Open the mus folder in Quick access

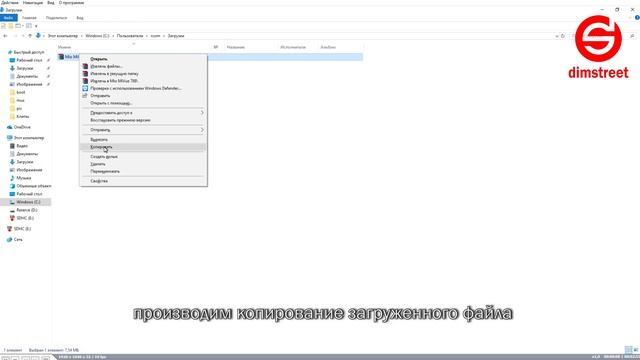(20, 100)
